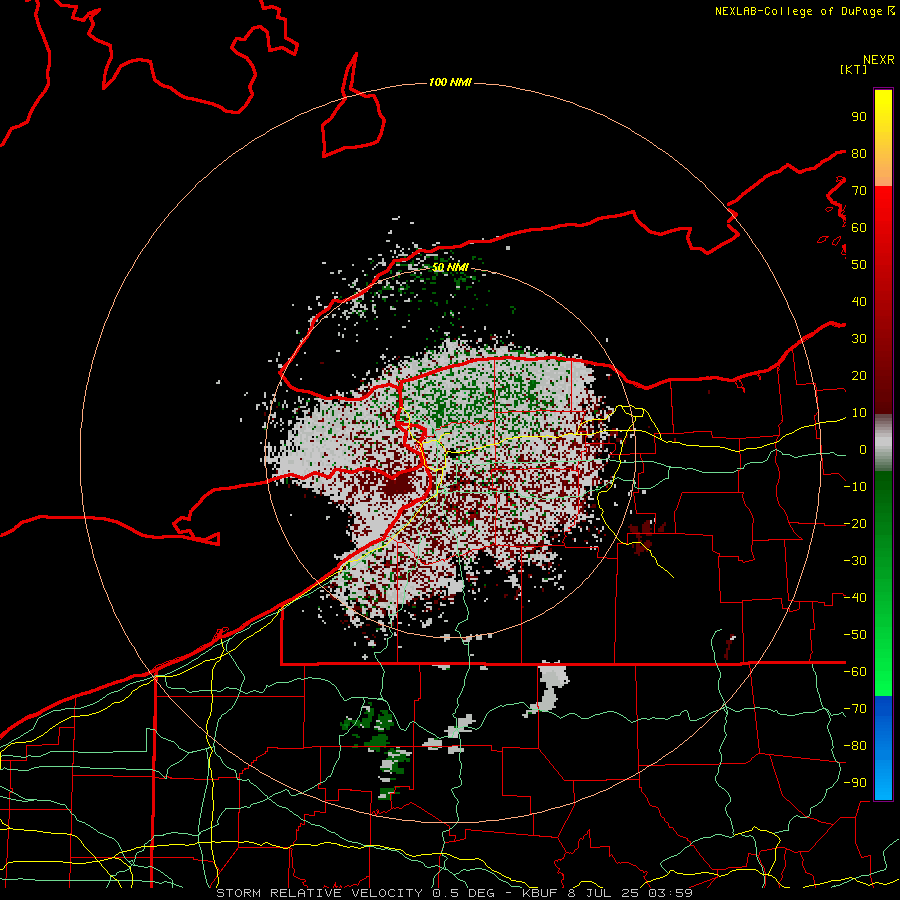Image resolution: width=900 pixels, height=900 pixels.
Task: Pick the gray zero-velocity segment of the color bar
Action: click(x=883, y=443)
